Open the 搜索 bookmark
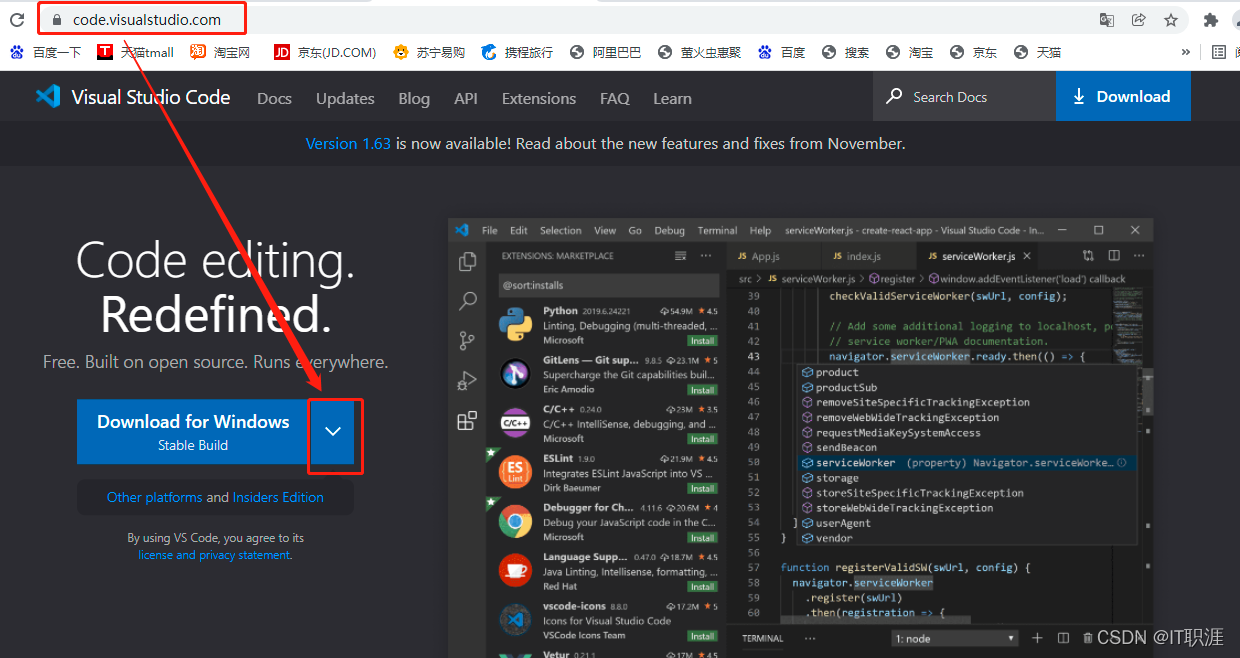1240x658 pixels. (846, 52)
